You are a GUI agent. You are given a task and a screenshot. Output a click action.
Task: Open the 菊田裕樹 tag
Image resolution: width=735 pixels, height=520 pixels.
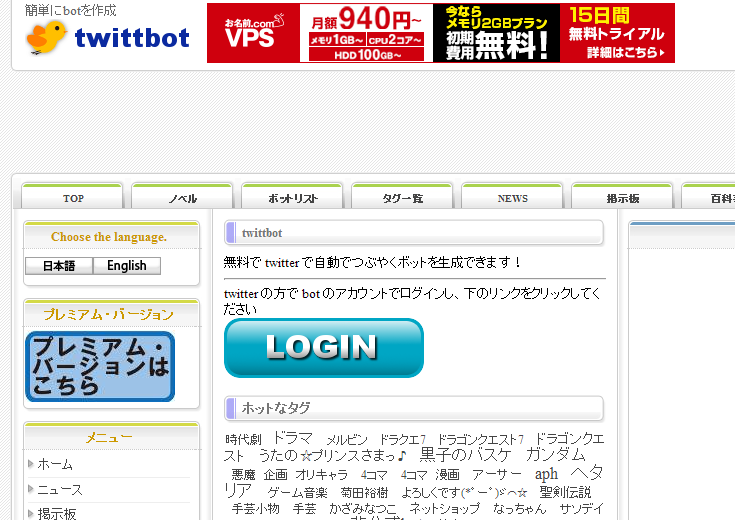[364, 493]
